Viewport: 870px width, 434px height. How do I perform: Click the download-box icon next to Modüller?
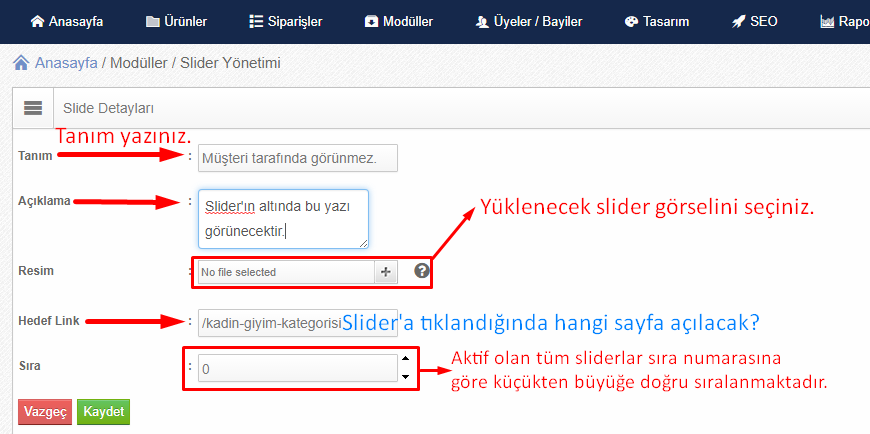[x=371, y=22]
